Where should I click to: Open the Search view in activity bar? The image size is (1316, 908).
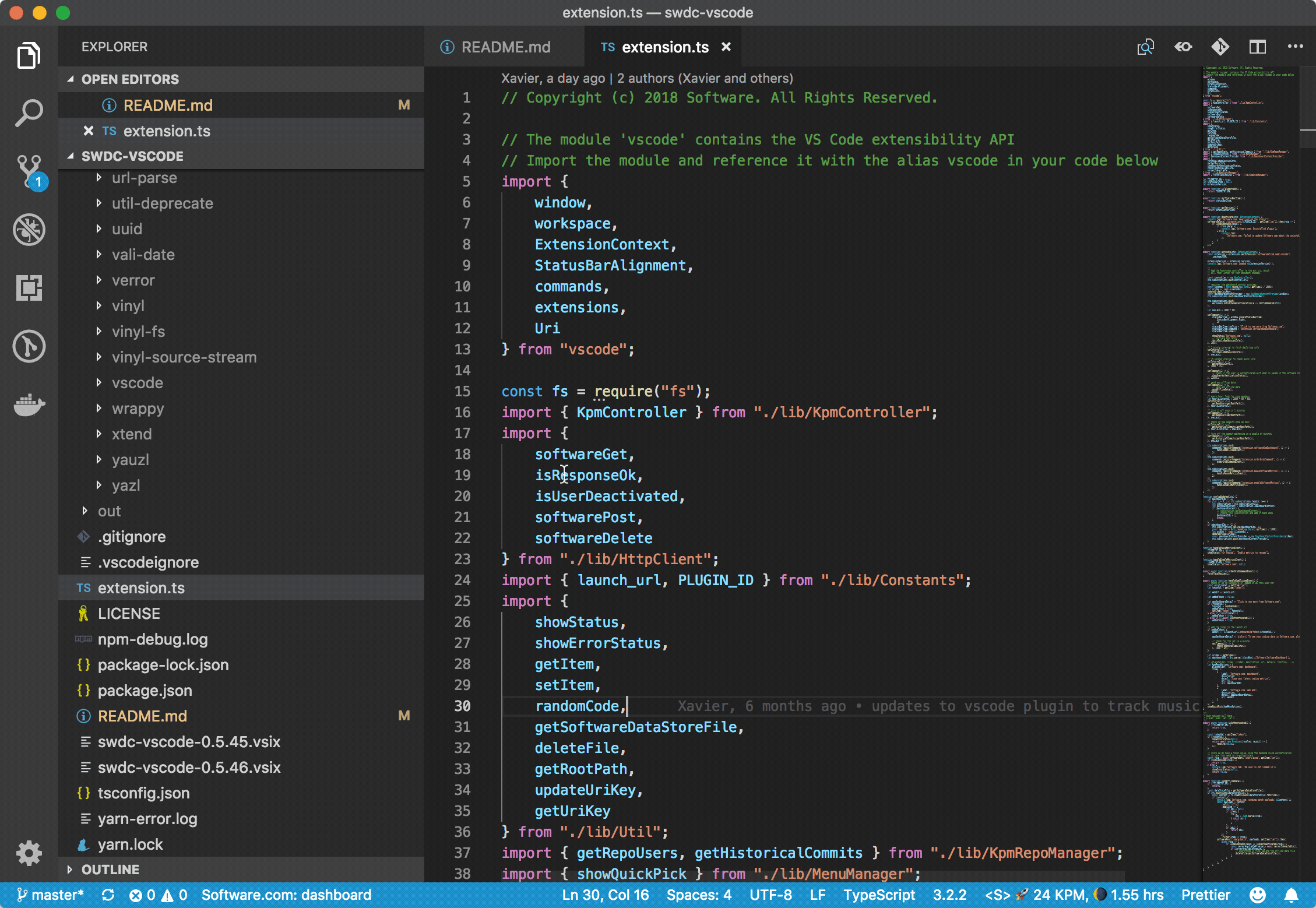[29, 113]
